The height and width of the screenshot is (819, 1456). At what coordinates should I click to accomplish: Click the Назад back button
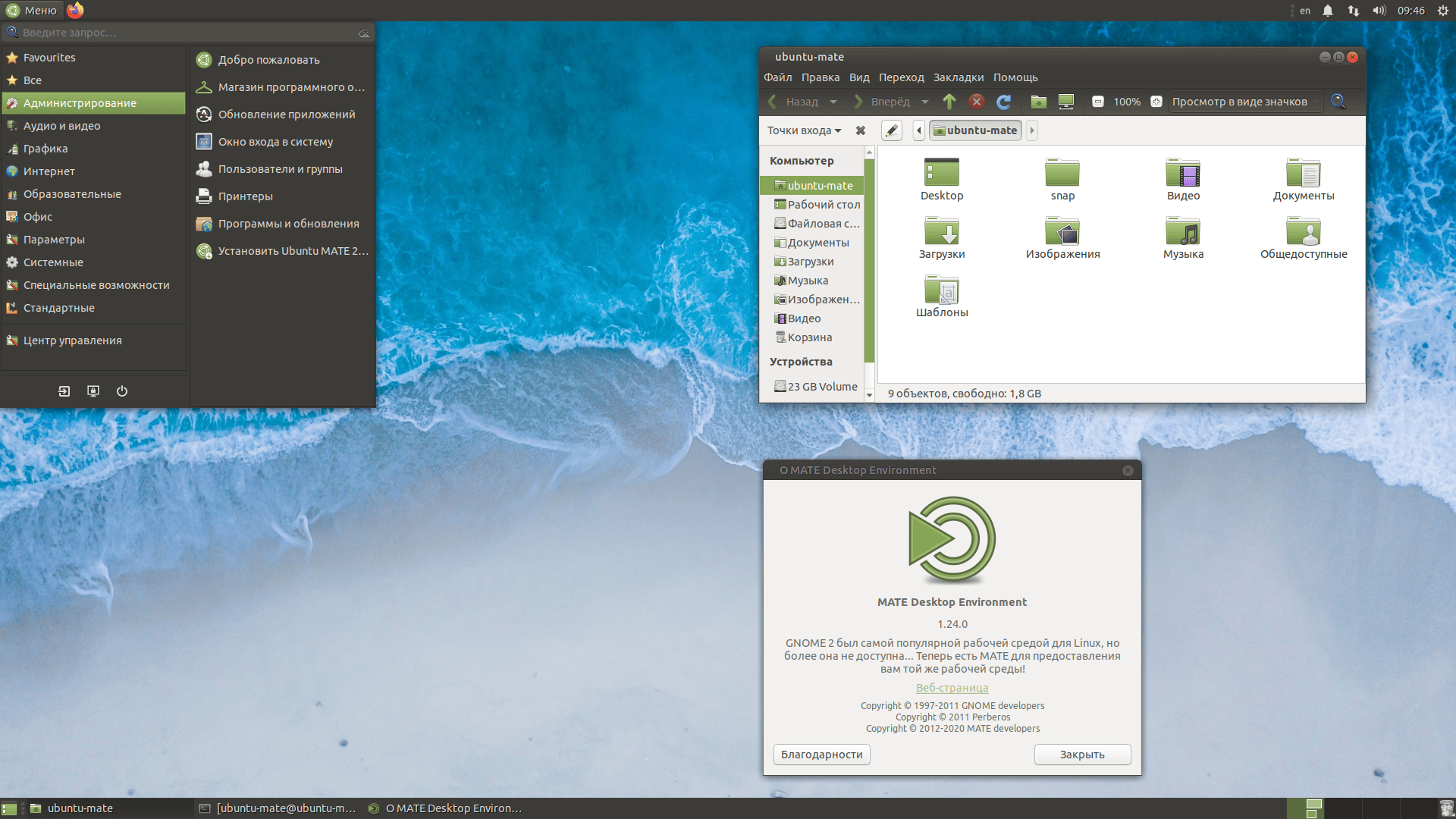(793, 102)
